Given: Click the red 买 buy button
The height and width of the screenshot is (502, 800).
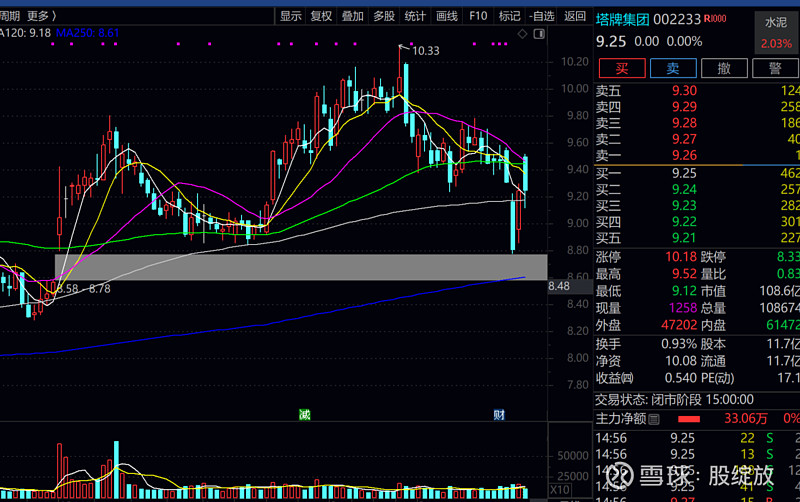Looking at the screenshot, I should pyautogui.click(x=622, y=68).
